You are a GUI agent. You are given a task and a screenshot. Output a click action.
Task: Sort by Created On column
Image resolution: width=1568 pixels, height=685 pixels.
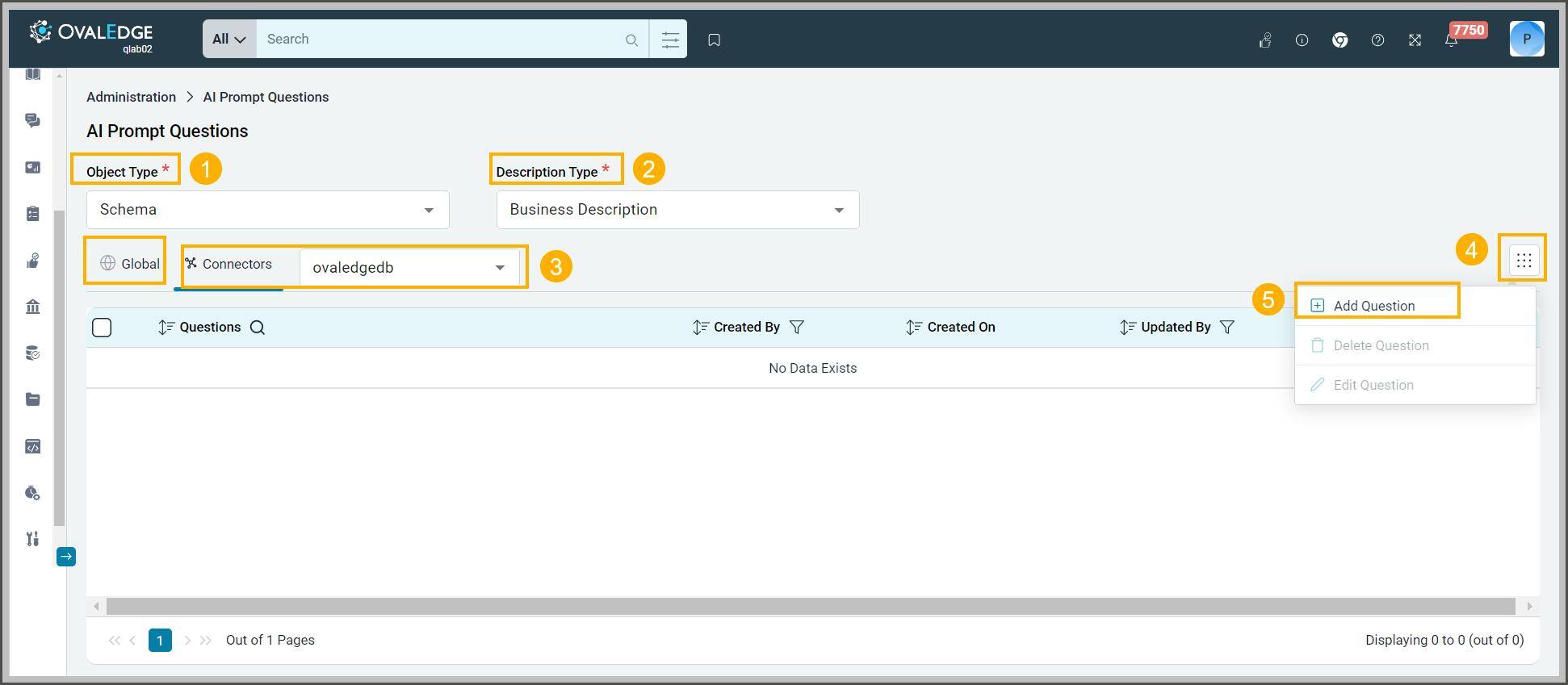913,328
